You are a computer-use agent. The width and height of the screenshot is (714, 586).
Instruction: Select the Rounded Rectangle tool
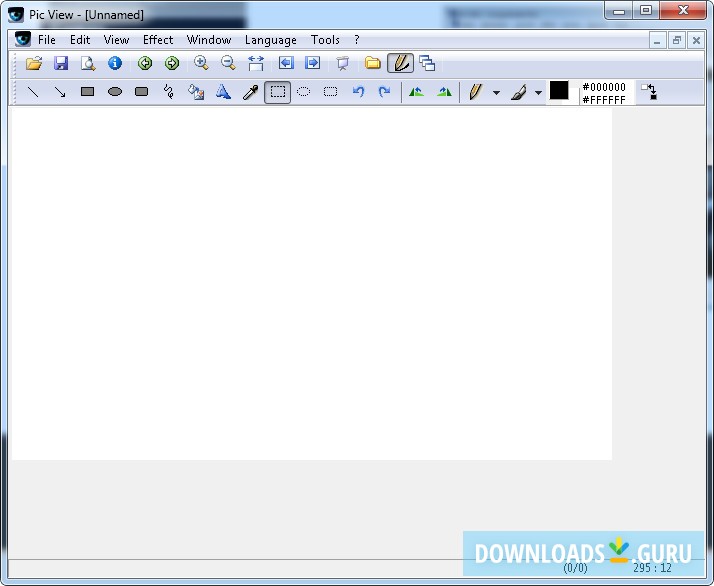(x=142, y=92)
